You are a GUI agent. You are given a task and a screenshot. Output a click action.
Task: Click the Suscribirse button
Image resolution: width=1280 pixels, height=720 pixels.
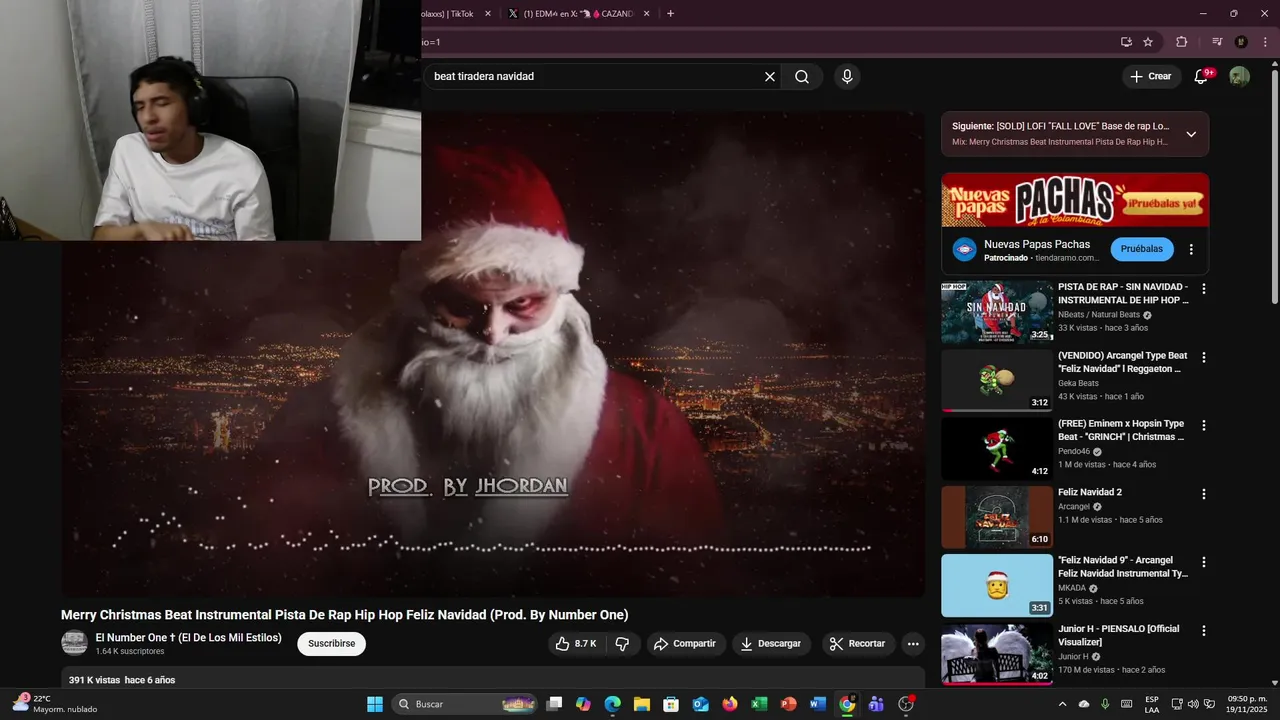(x=331, y=644)
